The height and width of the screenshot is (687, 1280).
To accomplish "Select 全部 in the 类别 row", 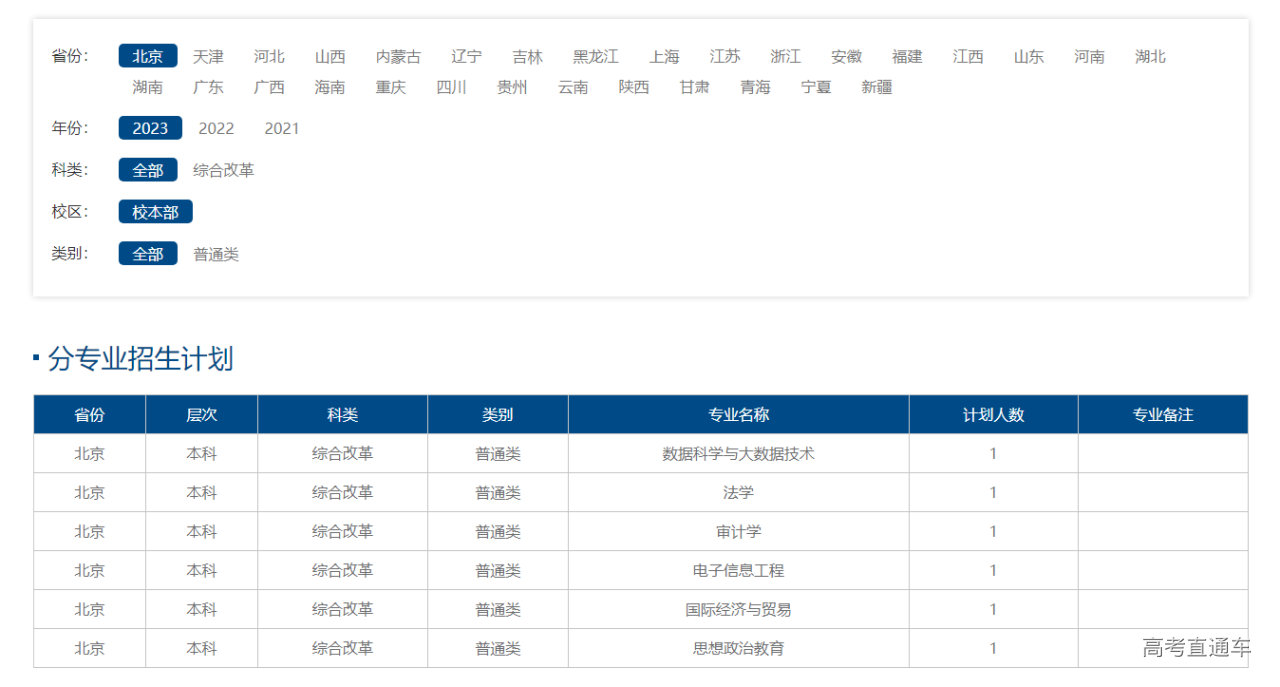I will (x=148, y=254).
